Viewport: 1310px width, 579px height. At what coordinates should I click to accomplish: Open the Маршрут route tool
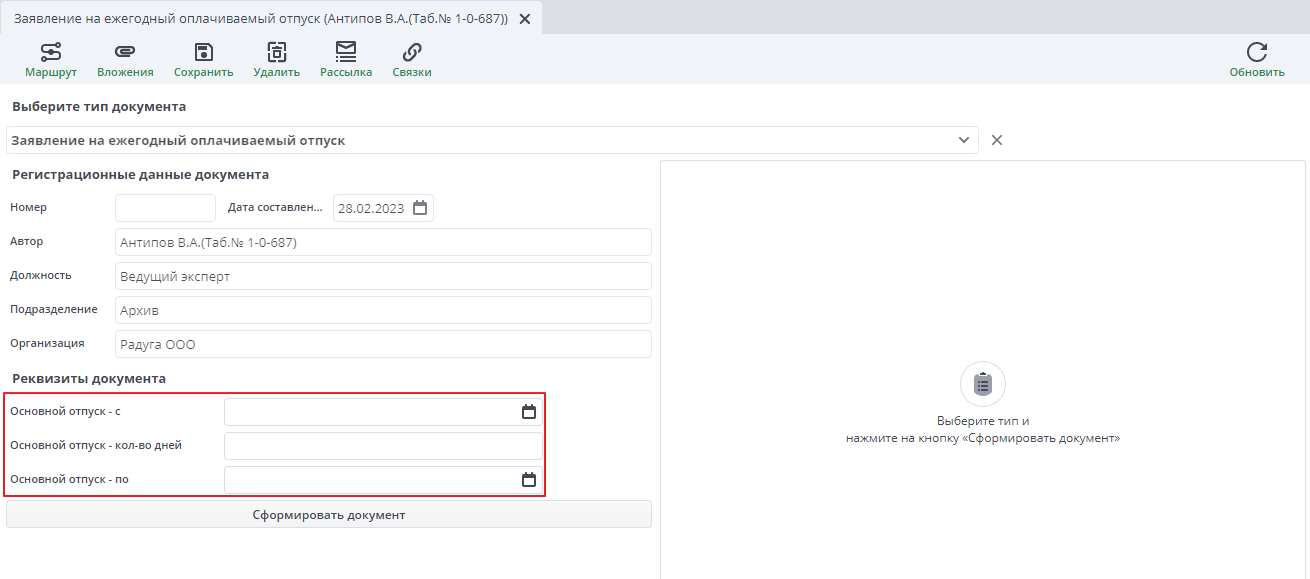[51, 60]
